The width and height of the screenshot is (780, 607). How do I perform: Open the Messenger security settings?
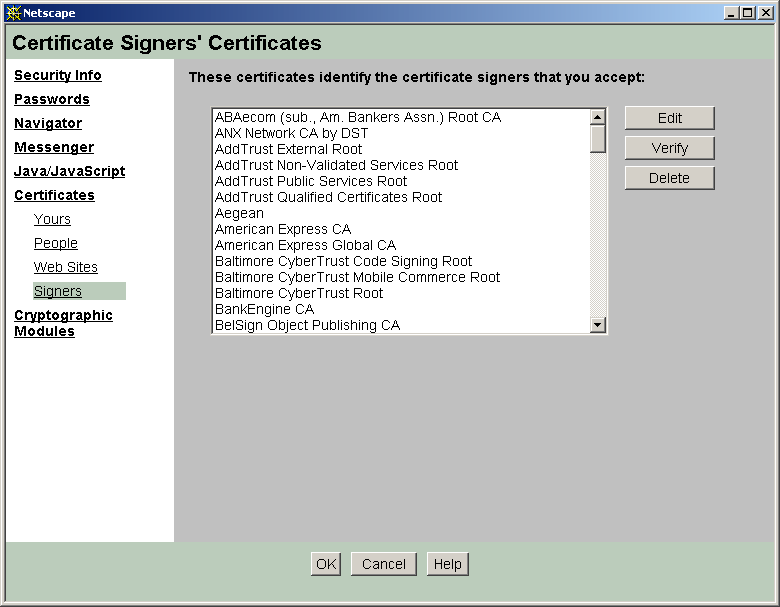[x=54, y=147]
